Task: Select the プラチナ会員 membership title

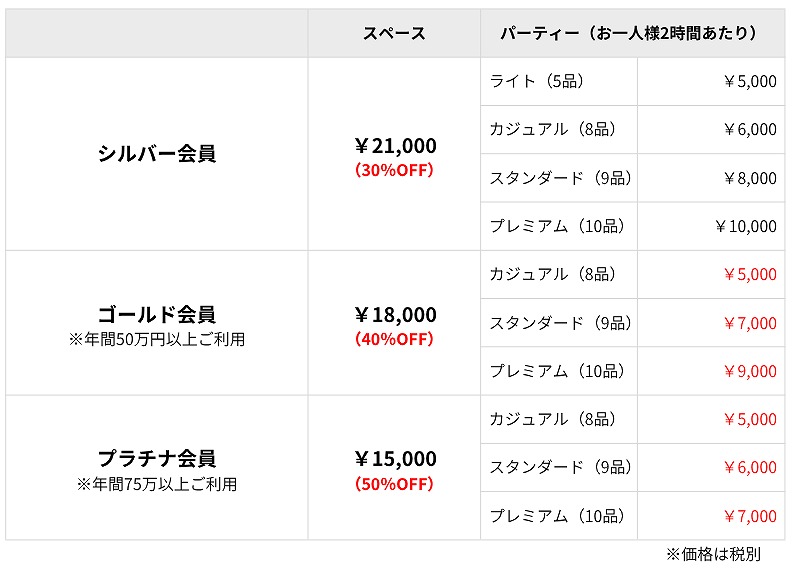Action: tap(157, 459)
